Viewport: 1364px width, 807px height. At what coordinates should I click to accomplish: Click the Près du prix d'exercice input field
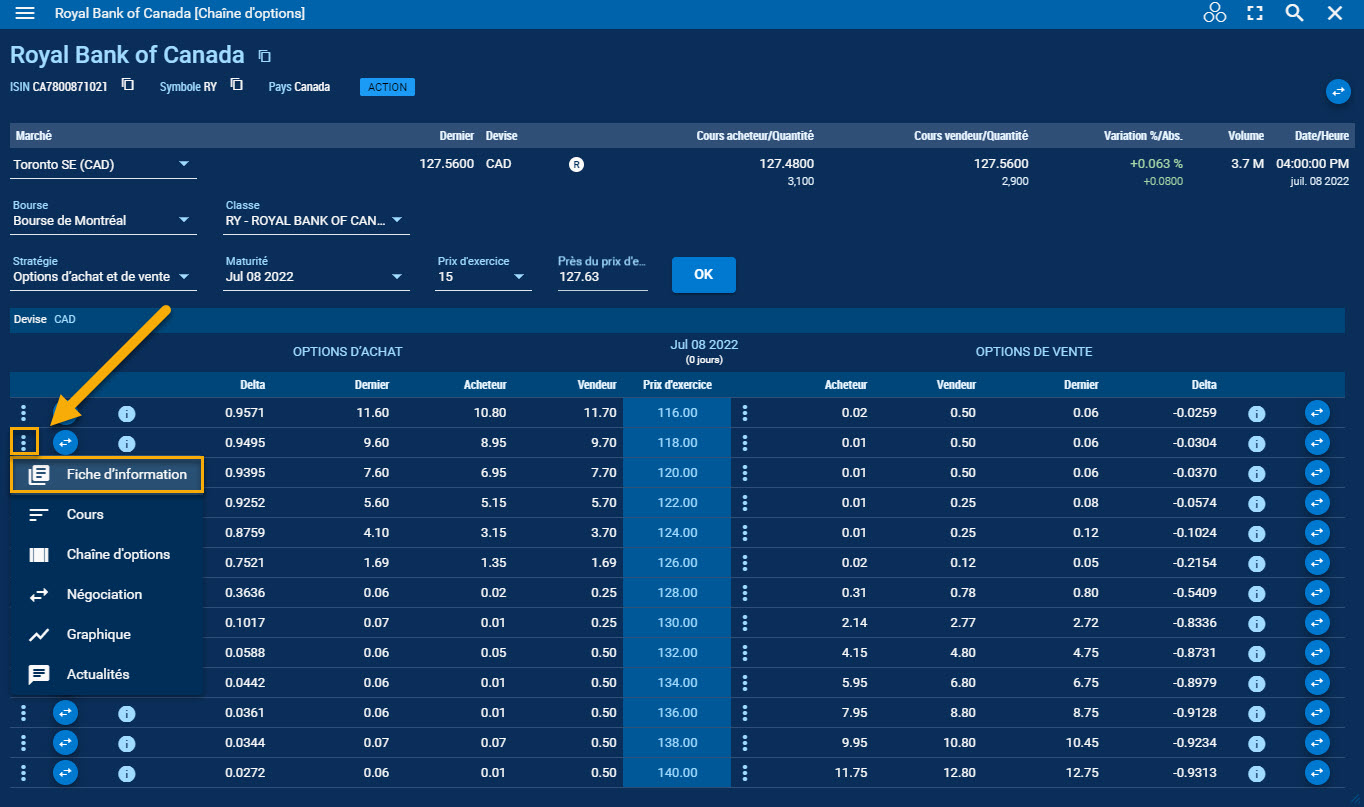point(602,277)
